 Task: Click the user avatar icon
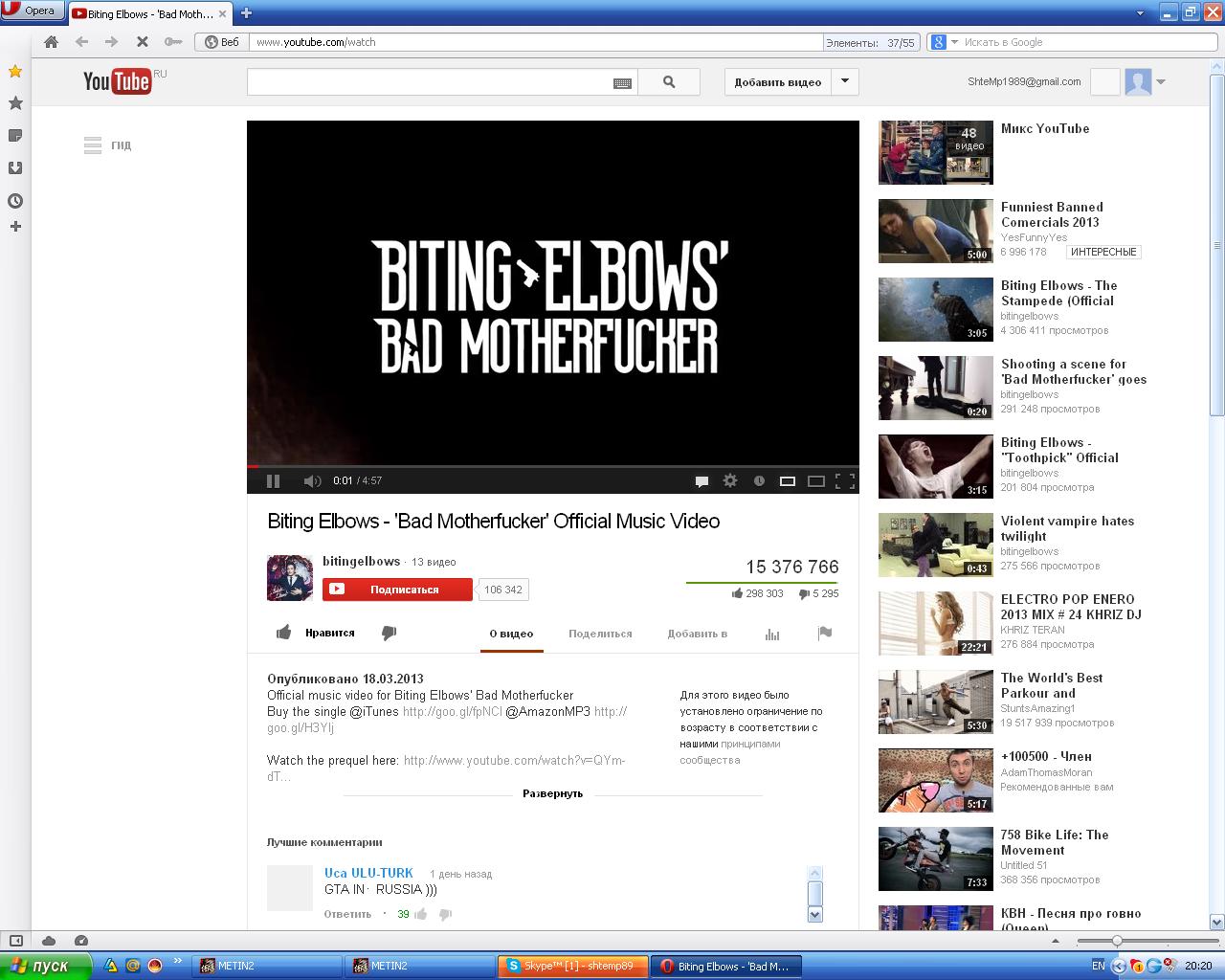tap(1138, 82)
